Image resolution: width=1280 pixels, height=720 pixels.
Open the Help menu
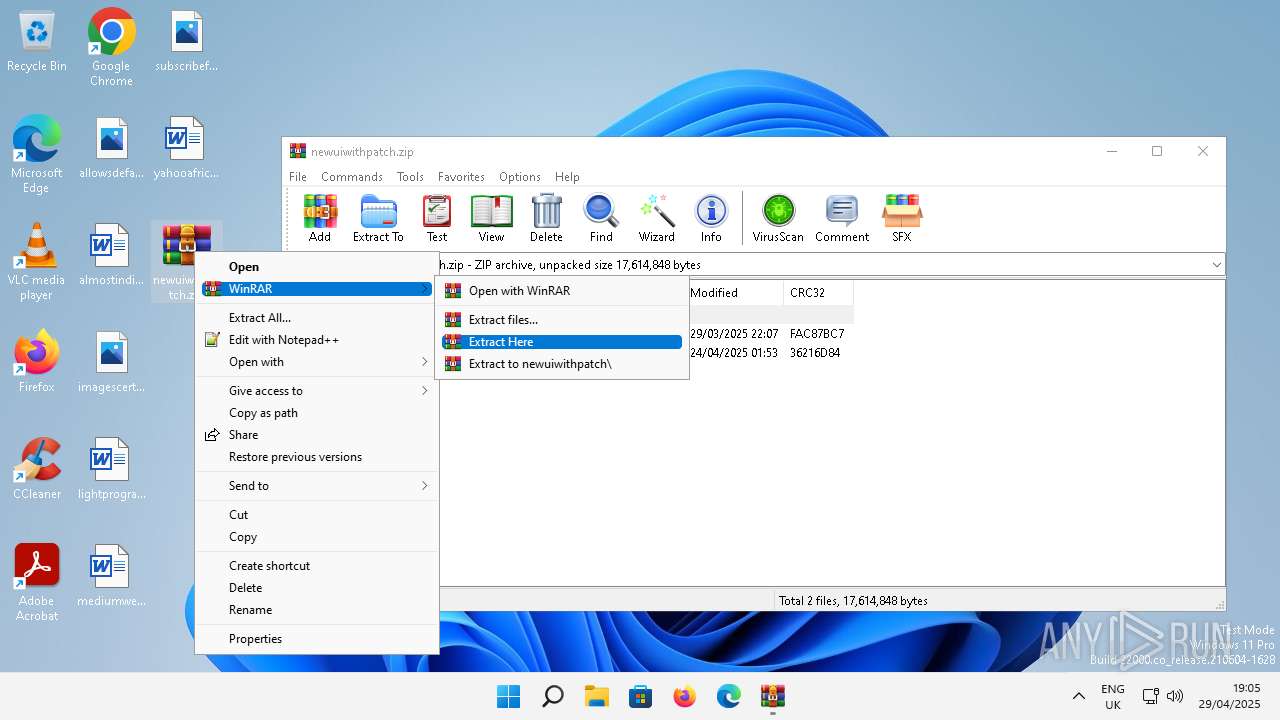click(567, 177)
